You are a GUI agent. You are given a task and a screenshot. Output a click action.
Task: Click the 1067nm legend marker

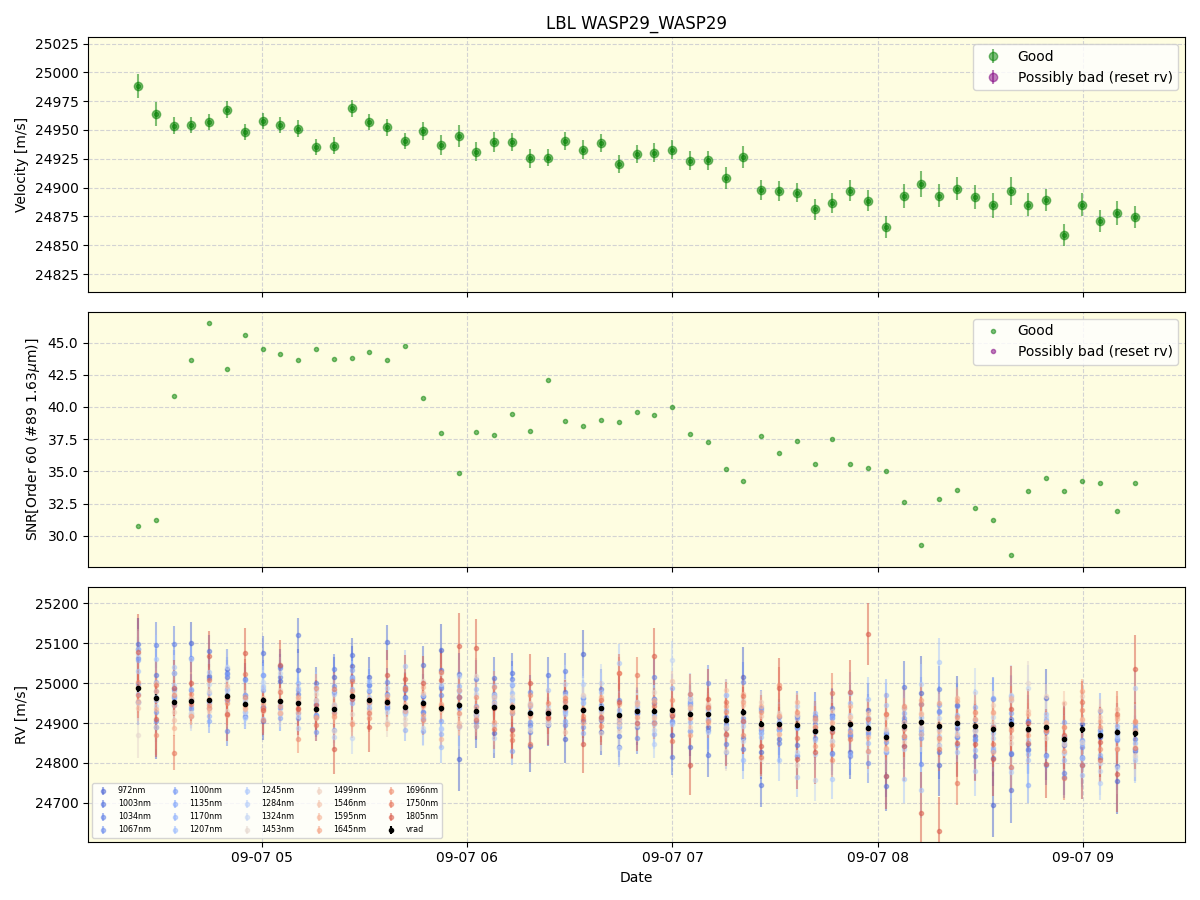[103, 829]
